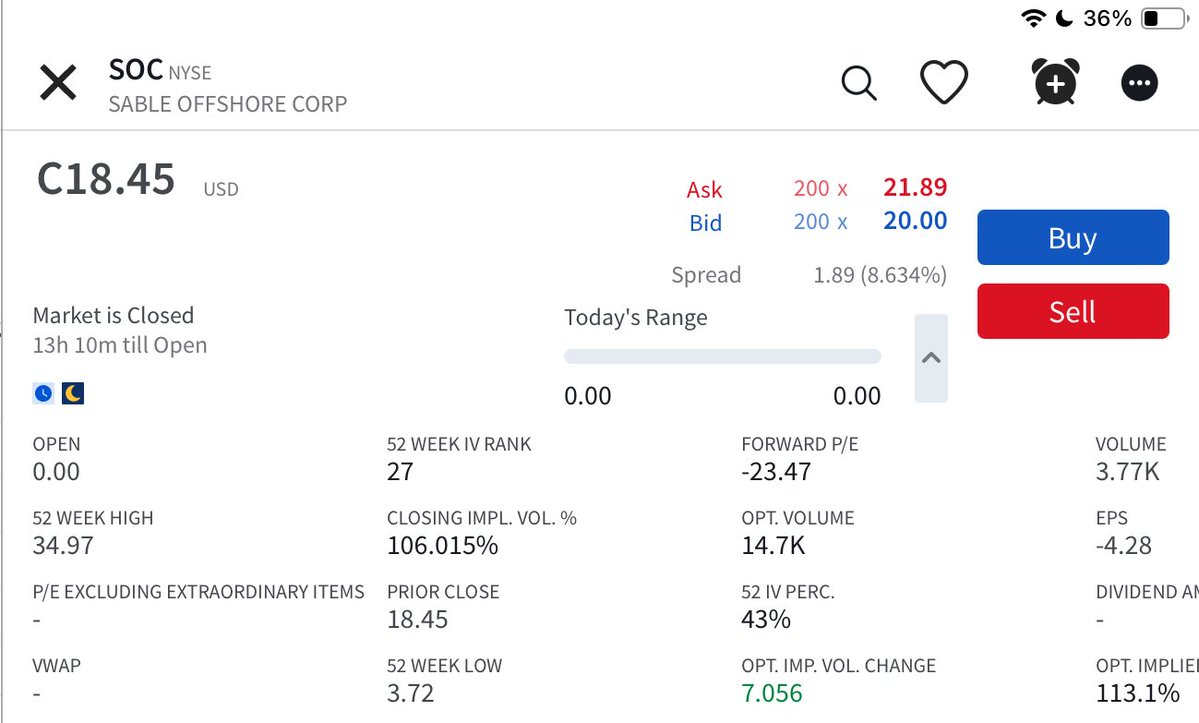This screenshot has width=1199, height=723.
Task: Tap the ask size 200 x
Action: pyautogui.click(x=820, y=188)
